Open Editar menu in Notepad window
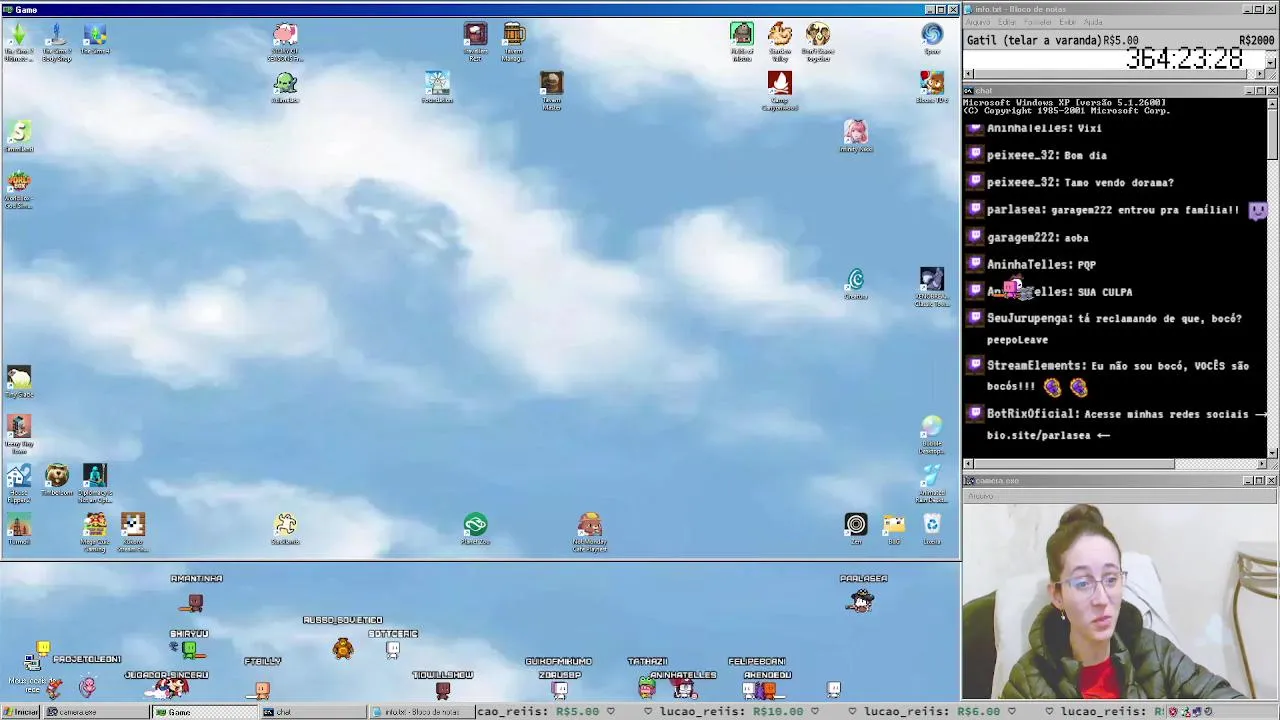Screen dimensions: 1280x720 coord(1007,22)
